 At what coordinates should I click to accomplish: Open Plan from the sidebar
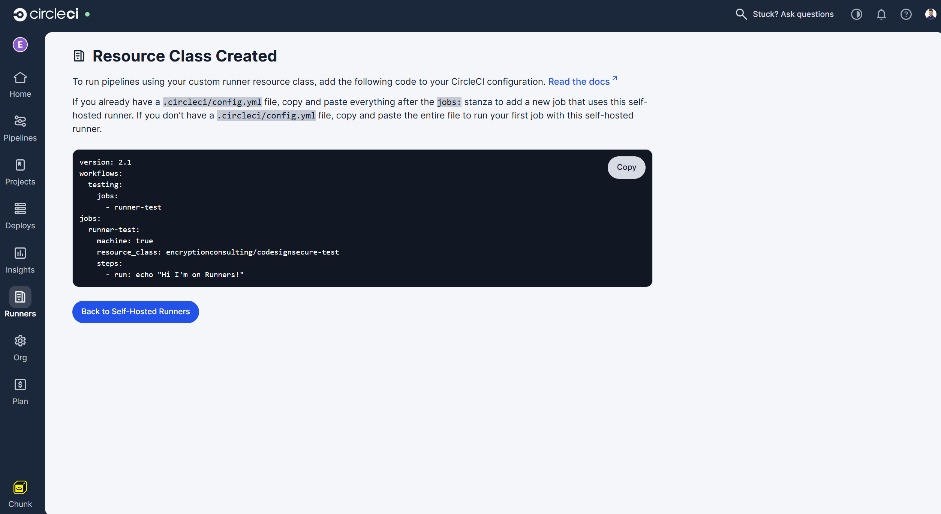pyautogui.click(x=20, y=392)
